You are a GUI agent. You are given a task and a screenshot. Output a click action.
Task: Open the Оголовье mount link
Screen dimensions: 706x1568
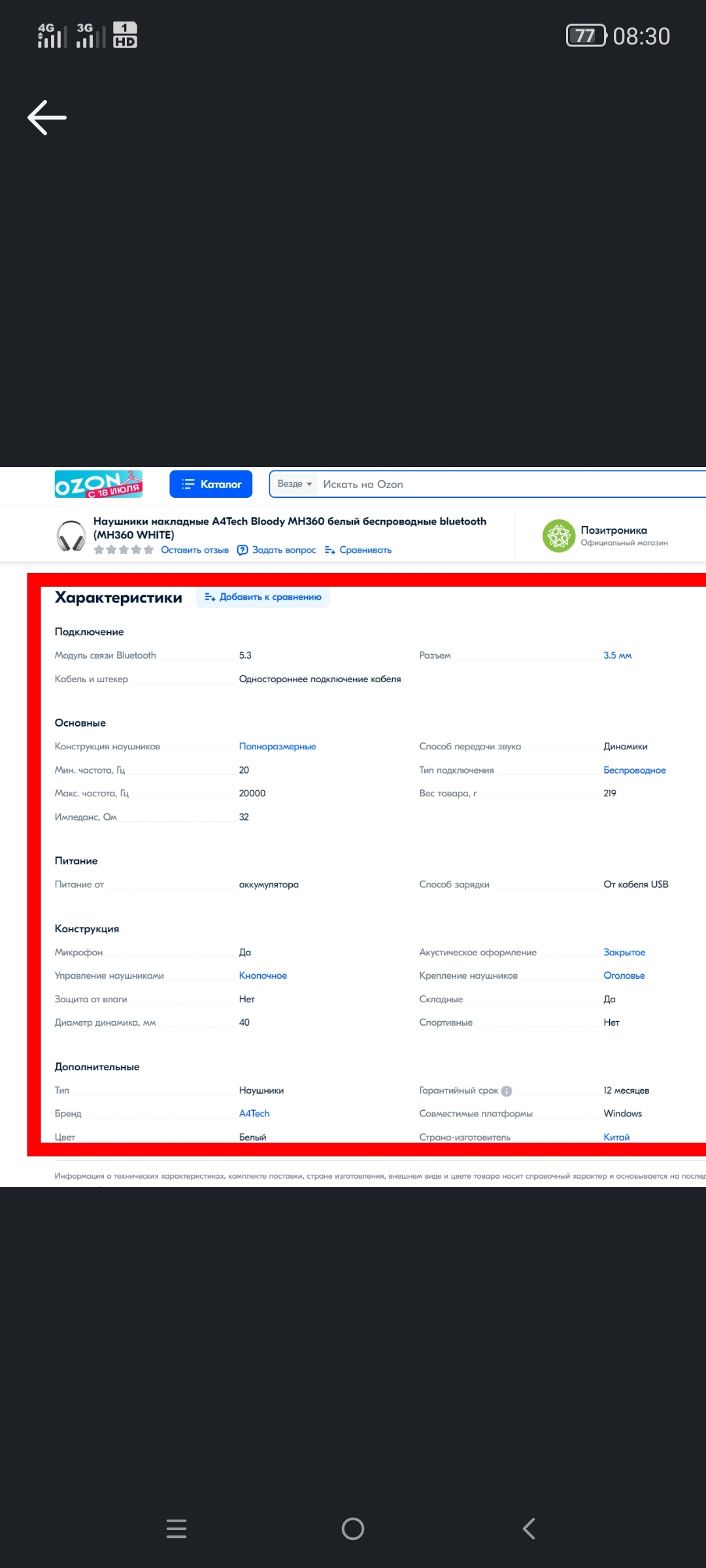click(x=624, y=975)
